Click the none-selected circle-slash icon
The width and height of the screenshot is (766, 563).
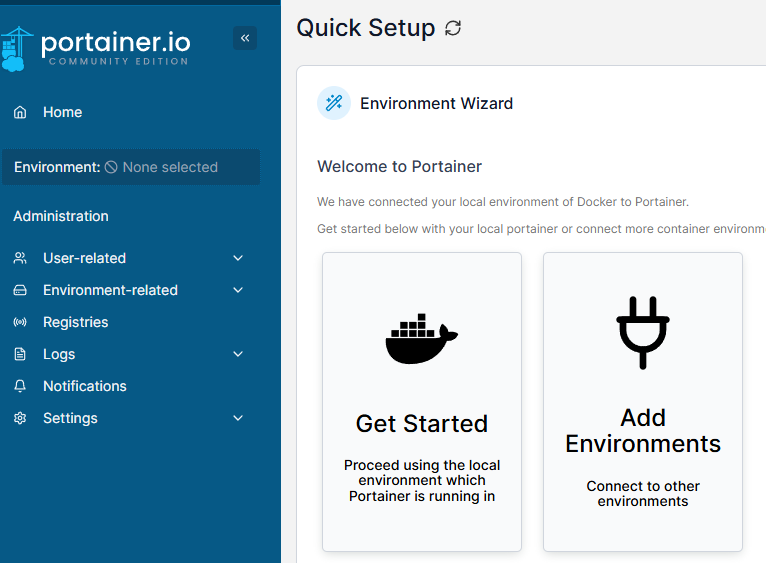click(x=111, y=167)
